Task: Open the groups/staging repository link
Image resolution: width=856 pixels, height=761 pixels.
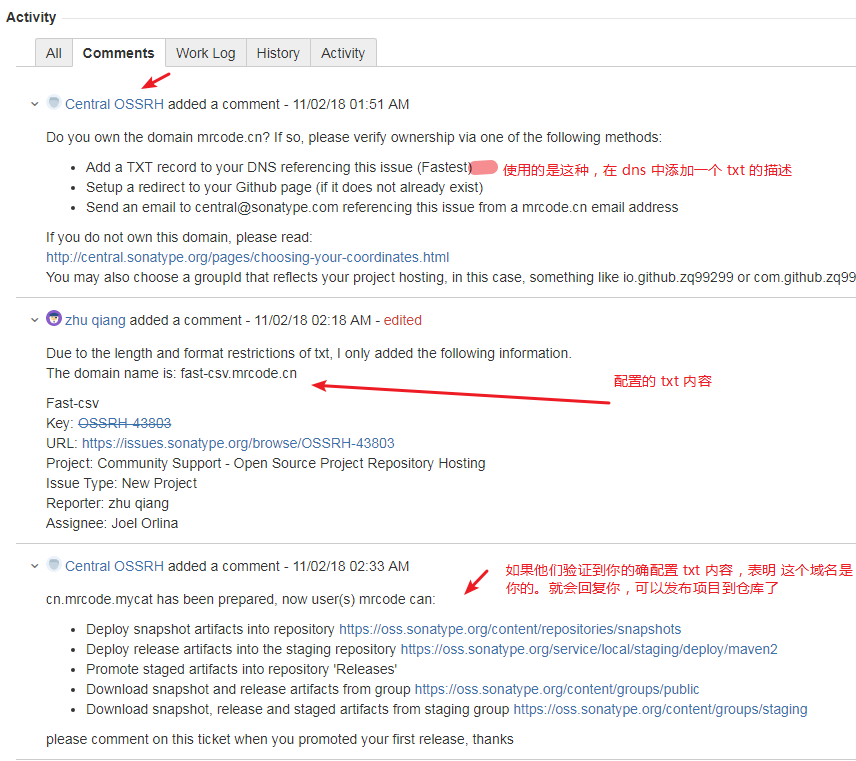Action: tap(660, 709)
